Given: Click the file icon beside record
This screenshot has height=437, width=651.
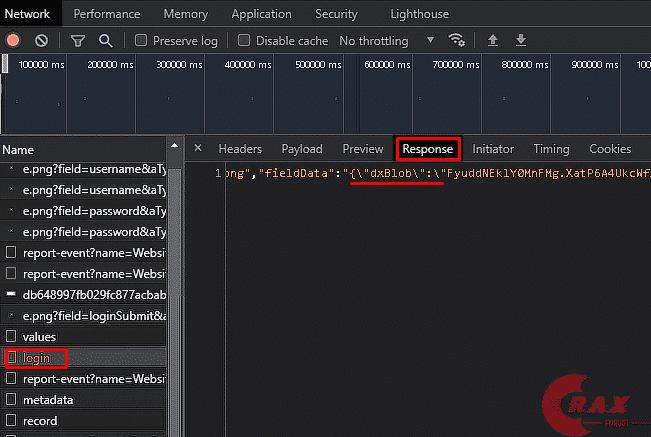Looking at the screenshot, I should tap(11, 420).
